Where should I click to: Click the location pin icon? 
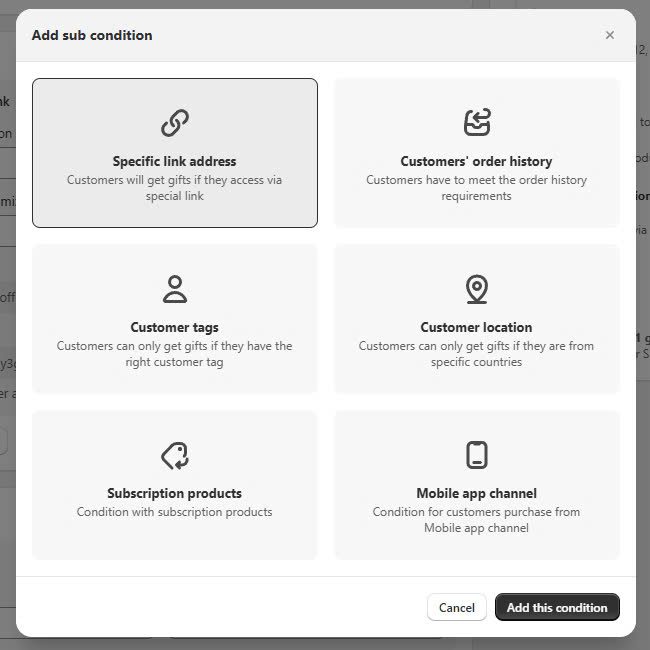coord(477,289)
